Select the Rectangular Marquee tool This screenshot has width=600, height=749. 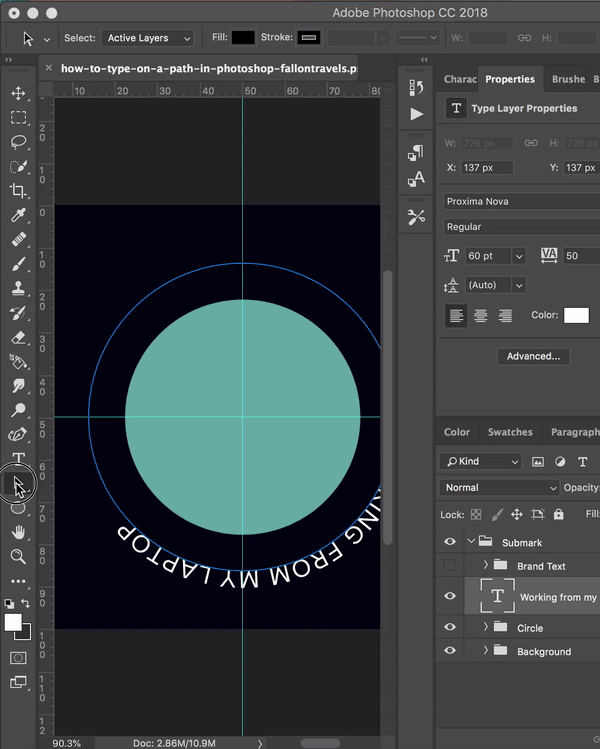pos(18,118)
